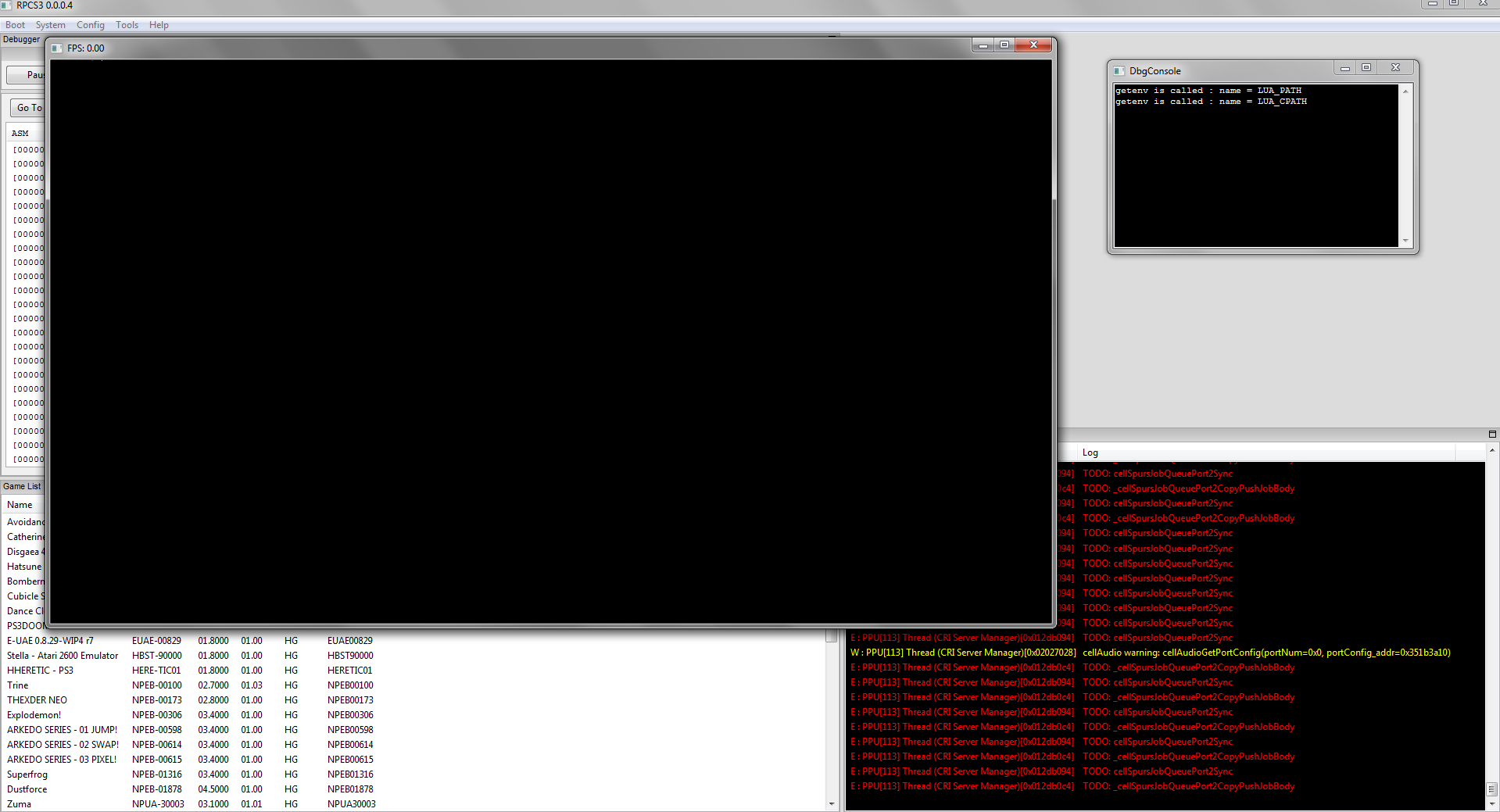
Task: Open the Config menu
Action: (90, 25)
